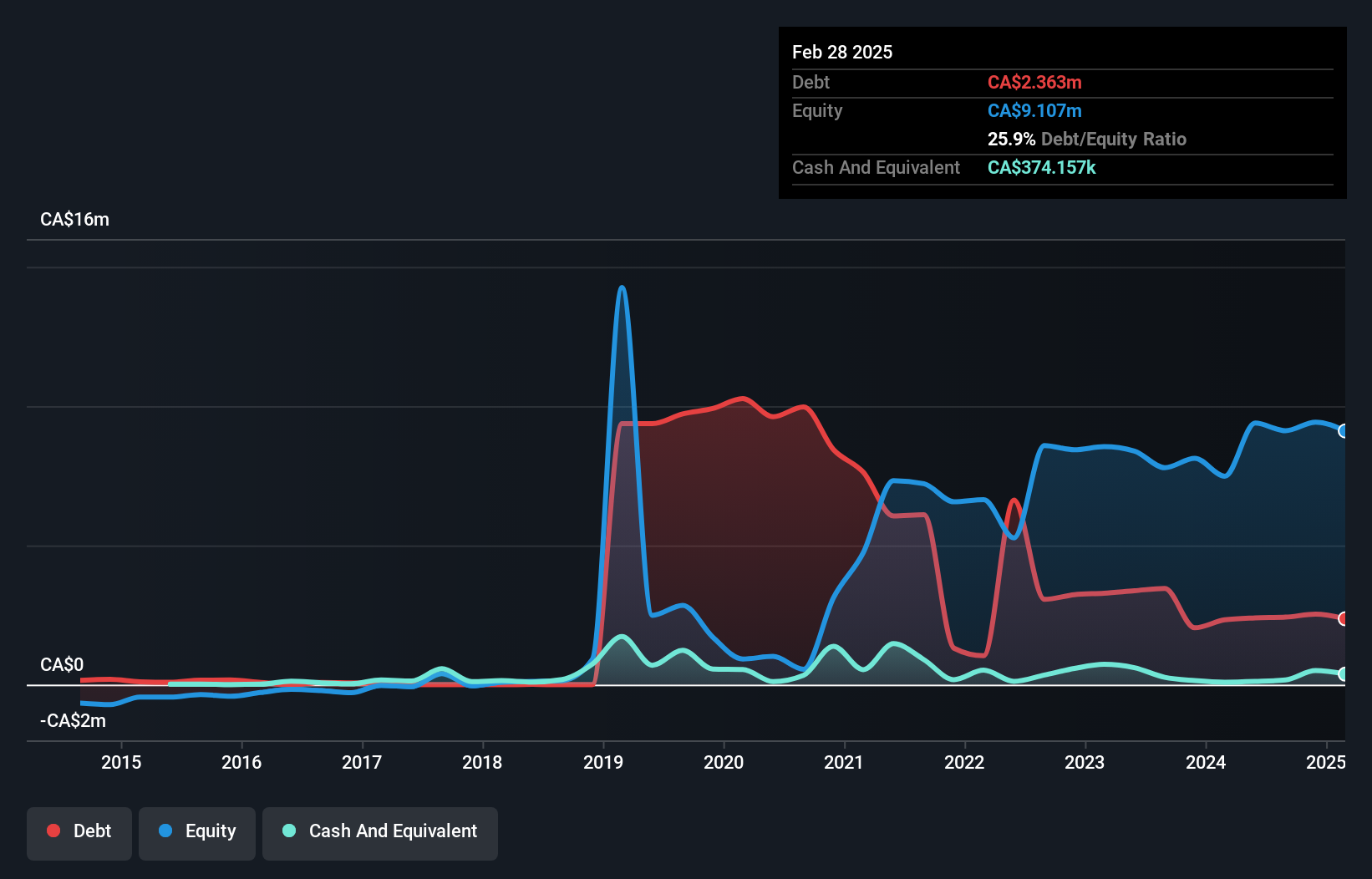Toggle the Cash And Equivalent series visibility
This screenshot has height=879, width=1372.
pyautogui.click(x=380, y=831)
